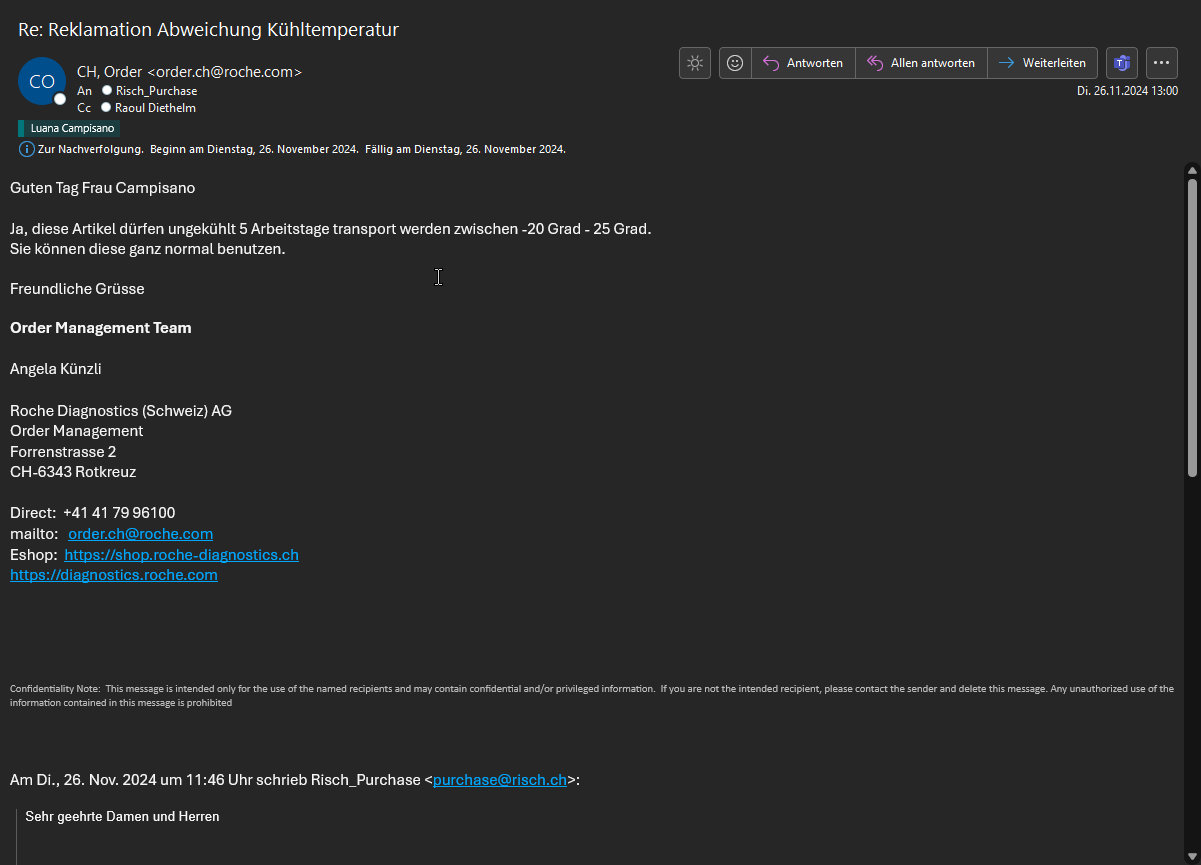
Task: Open the emoji reaction smiley icon
Action: pyautogui.click(x=735, y=63)
